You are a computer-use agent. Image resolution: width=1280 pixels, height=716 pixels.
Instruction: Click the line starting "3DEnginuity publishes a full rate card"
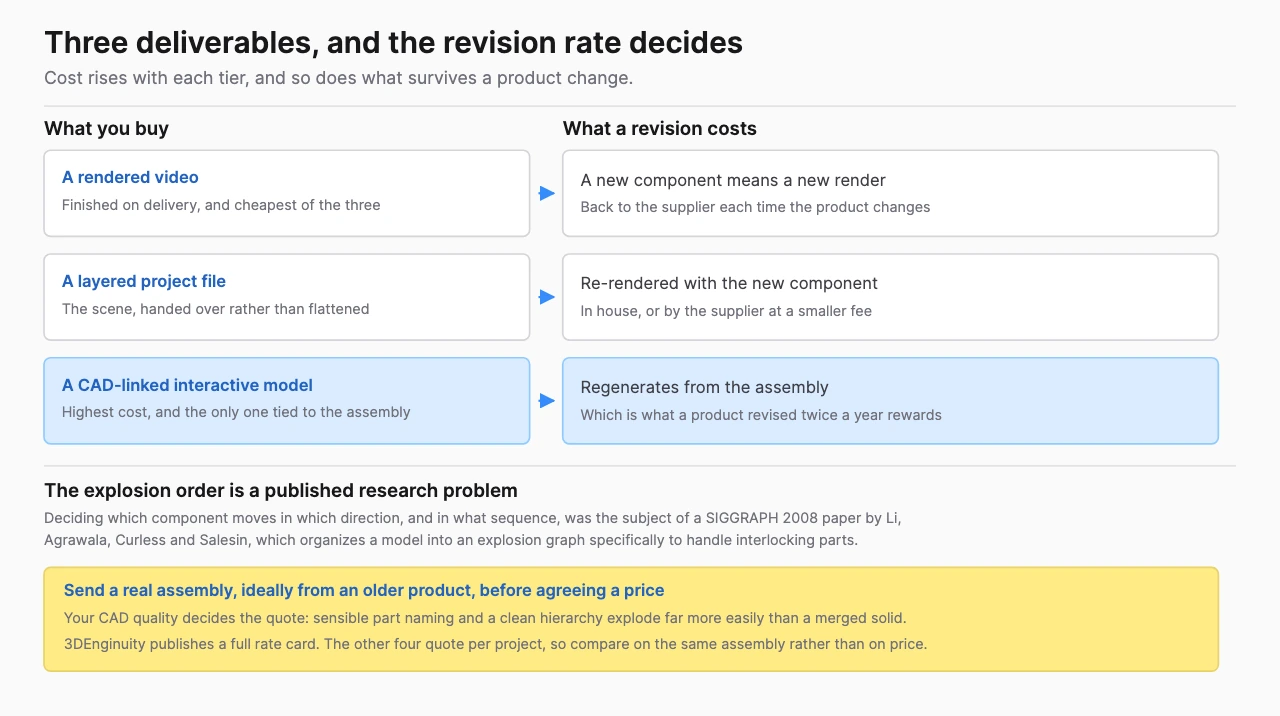496,644
